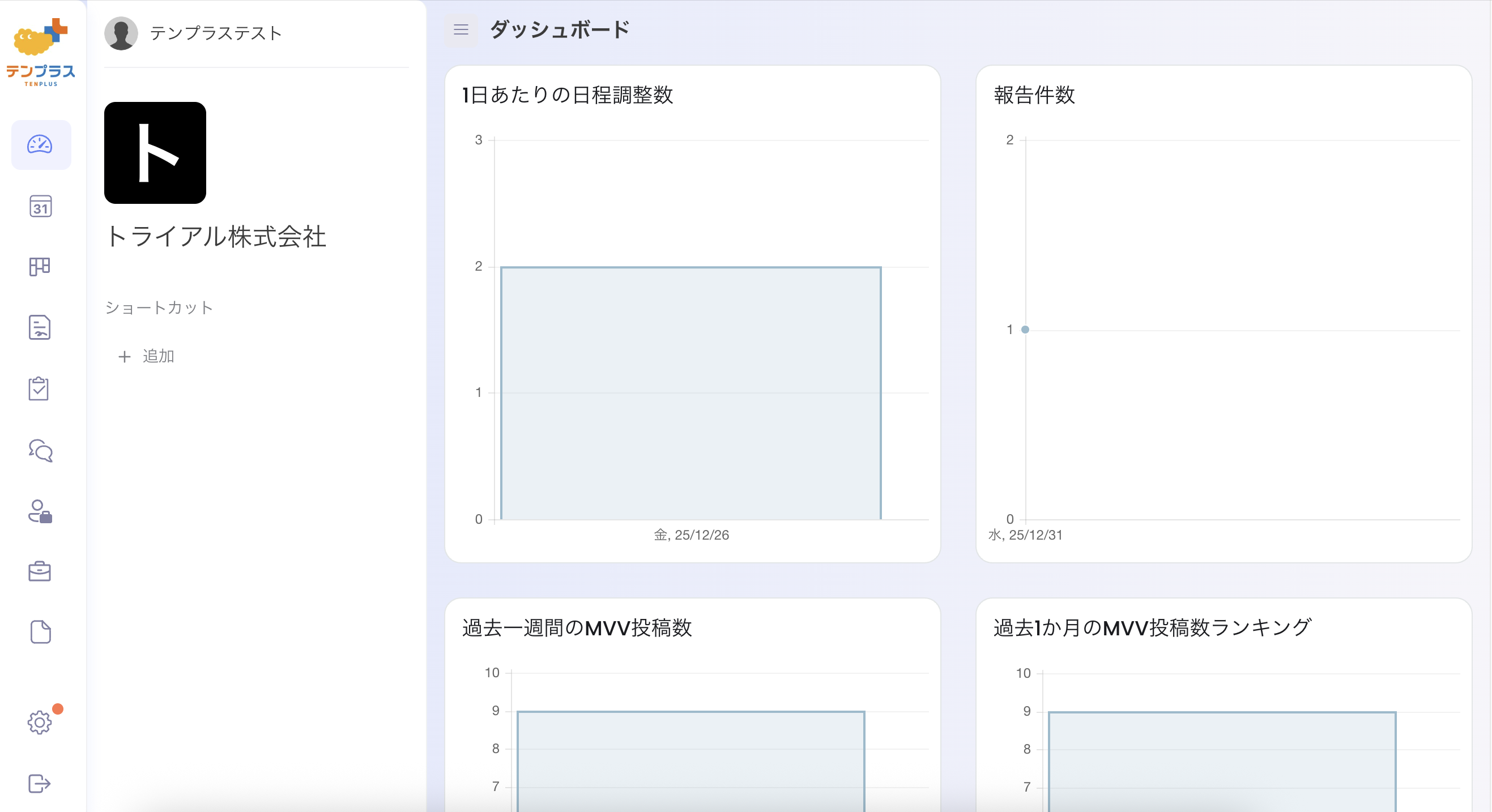This screenshot has height=812, width=1492.
Task: Click the トライアル株式会社 company name
Action: (216, 237)
